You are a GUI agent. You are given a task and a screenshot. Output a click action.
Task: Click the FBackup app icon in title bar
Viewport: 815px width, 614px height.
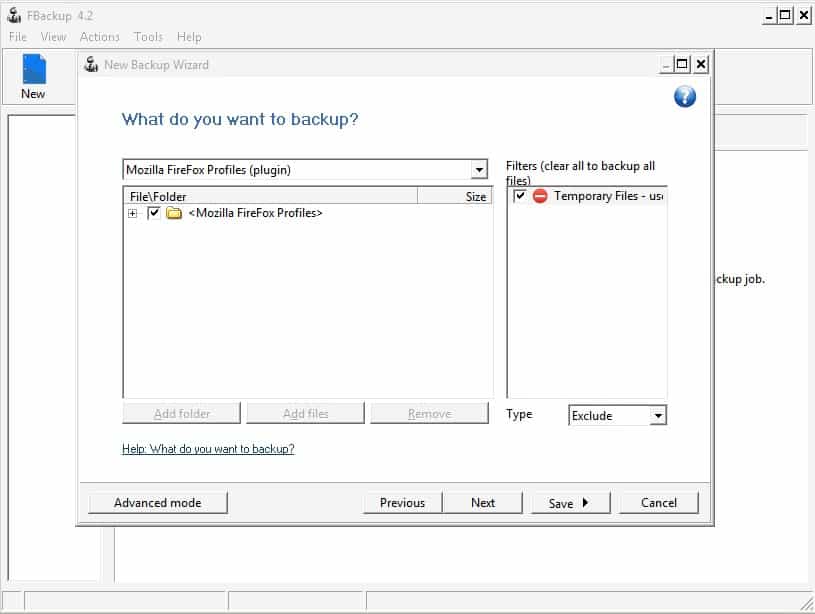point(14,15)
